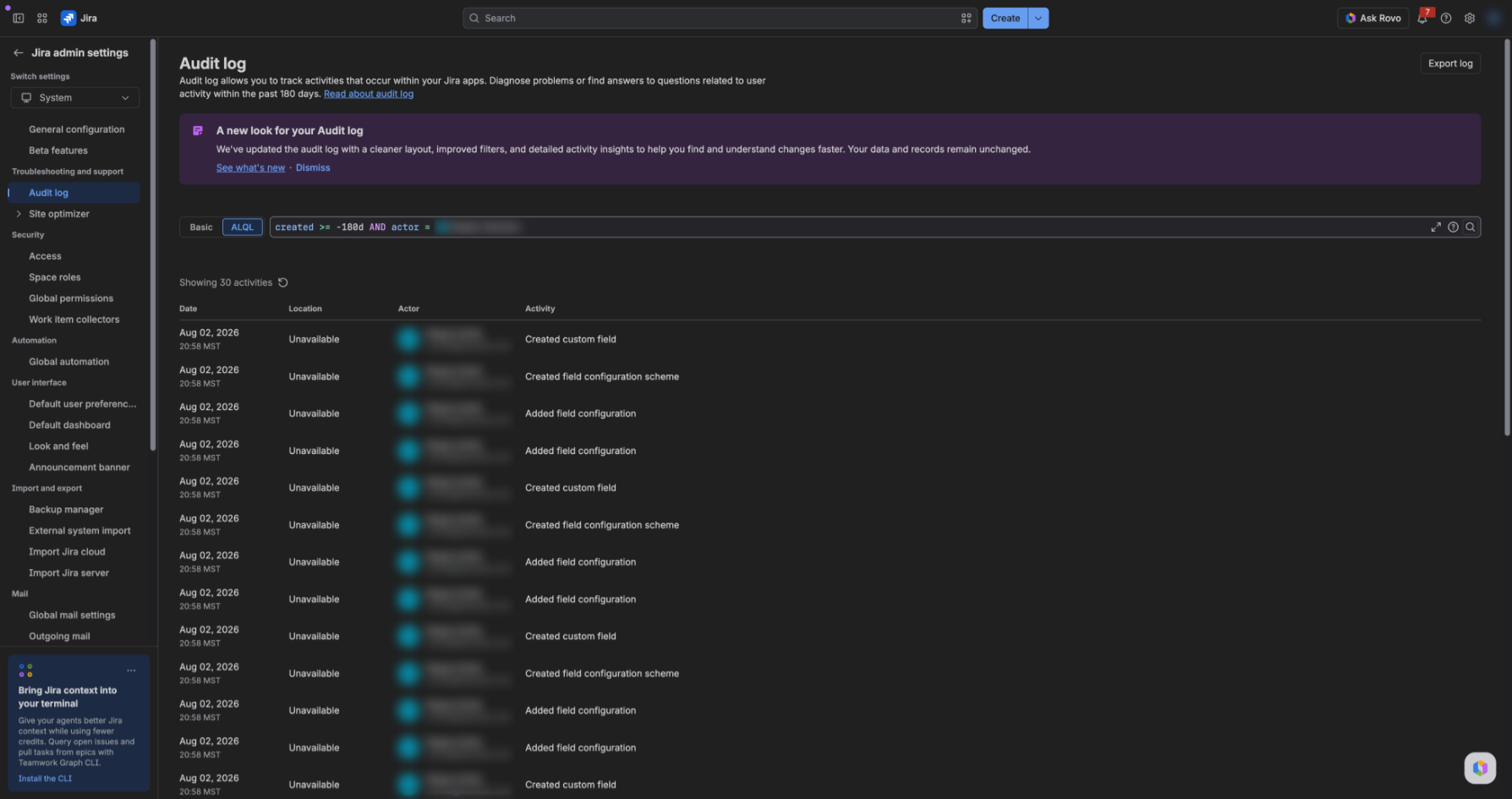Open the settings gear icon

coord(1470,18)
